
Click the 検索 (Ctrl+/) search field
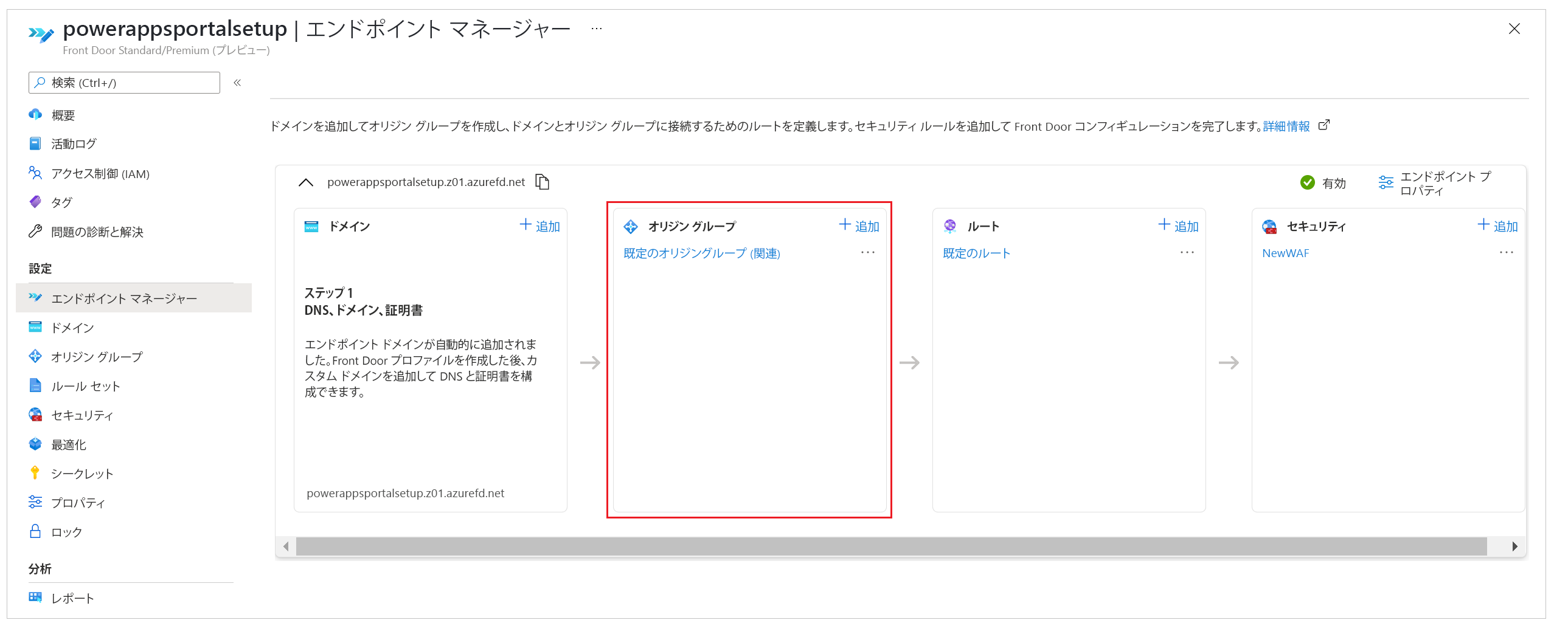point(124,83)
